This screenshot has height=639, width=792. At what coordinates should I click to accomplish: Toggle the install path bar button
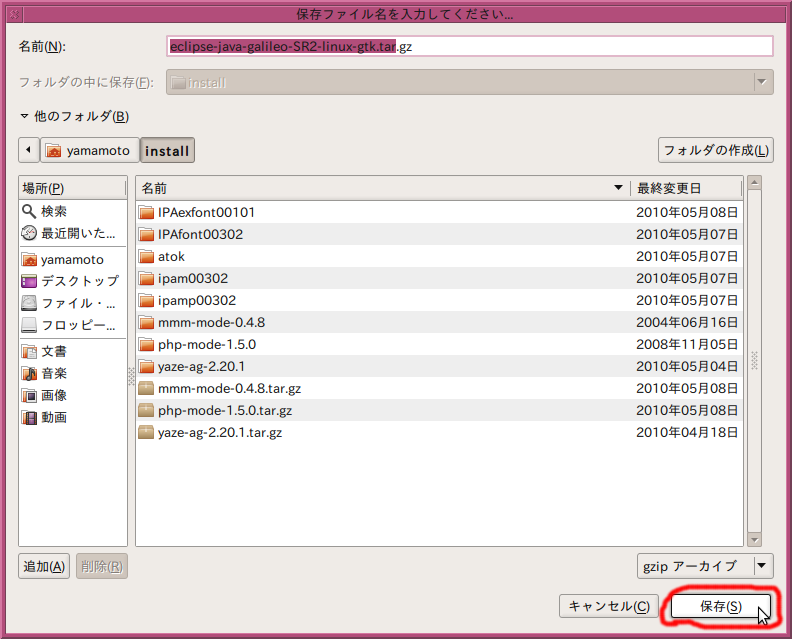pos(167,151)
